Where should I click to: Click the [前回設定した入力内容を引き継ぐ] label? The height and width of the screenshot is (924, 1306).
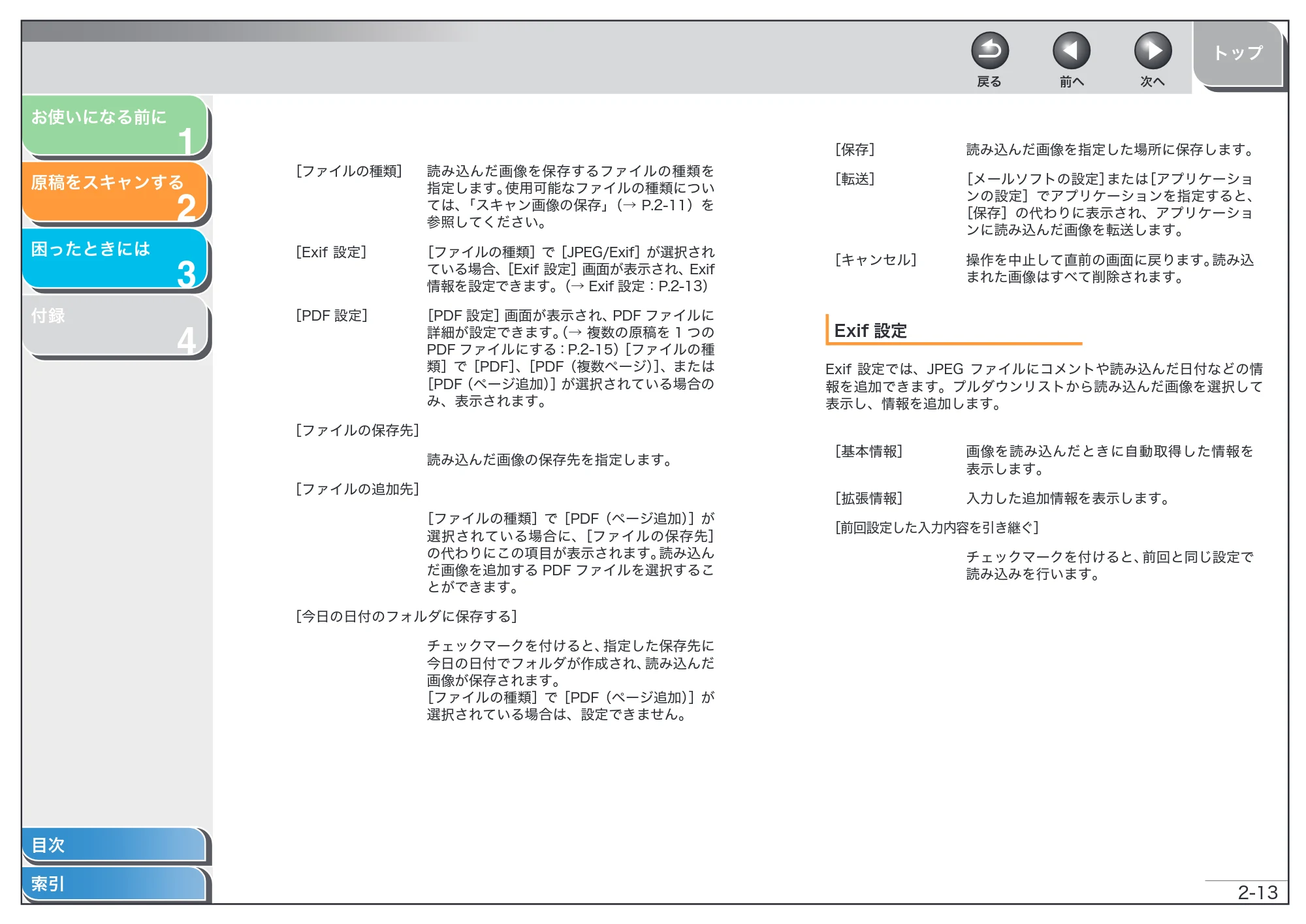click(x=937, y=528)
